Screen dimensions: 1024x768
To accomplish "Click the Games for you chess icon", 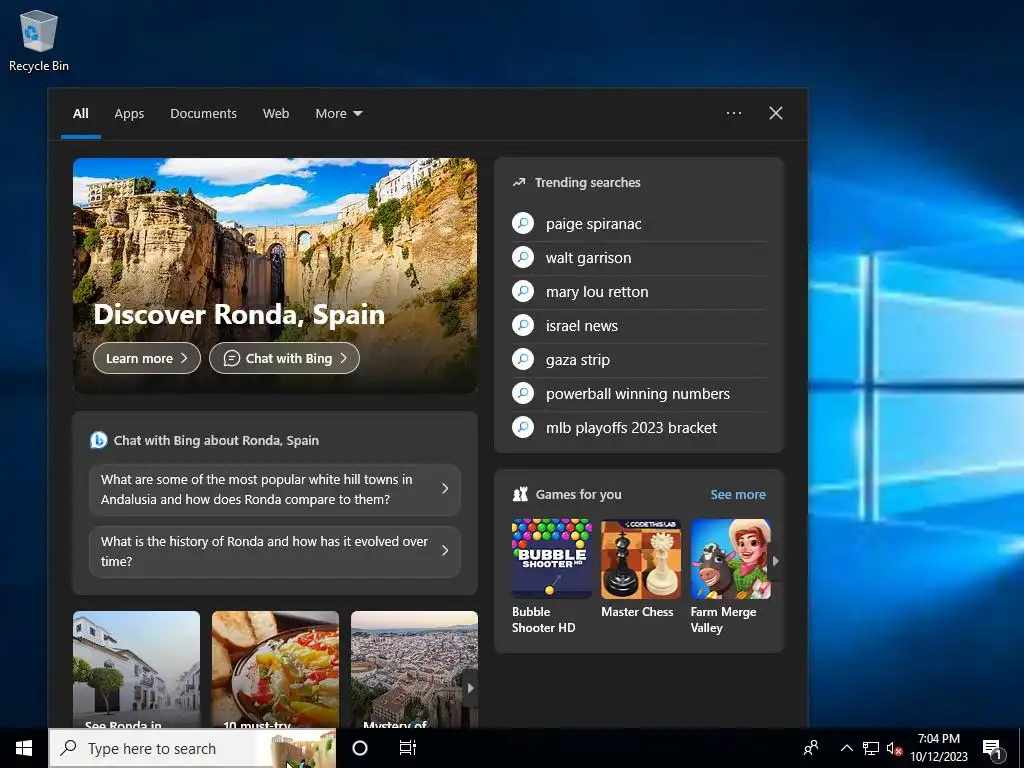I will click(520, 494).
